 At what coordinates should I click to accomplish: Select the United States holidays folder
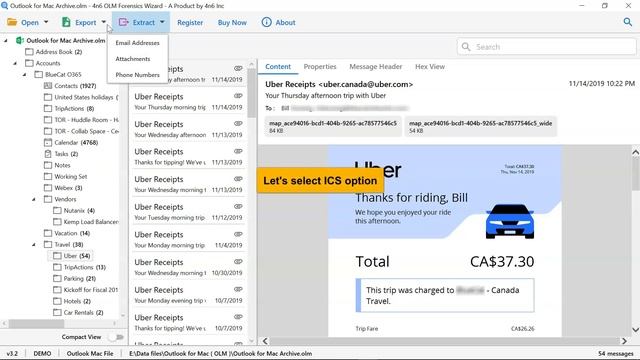81,97
